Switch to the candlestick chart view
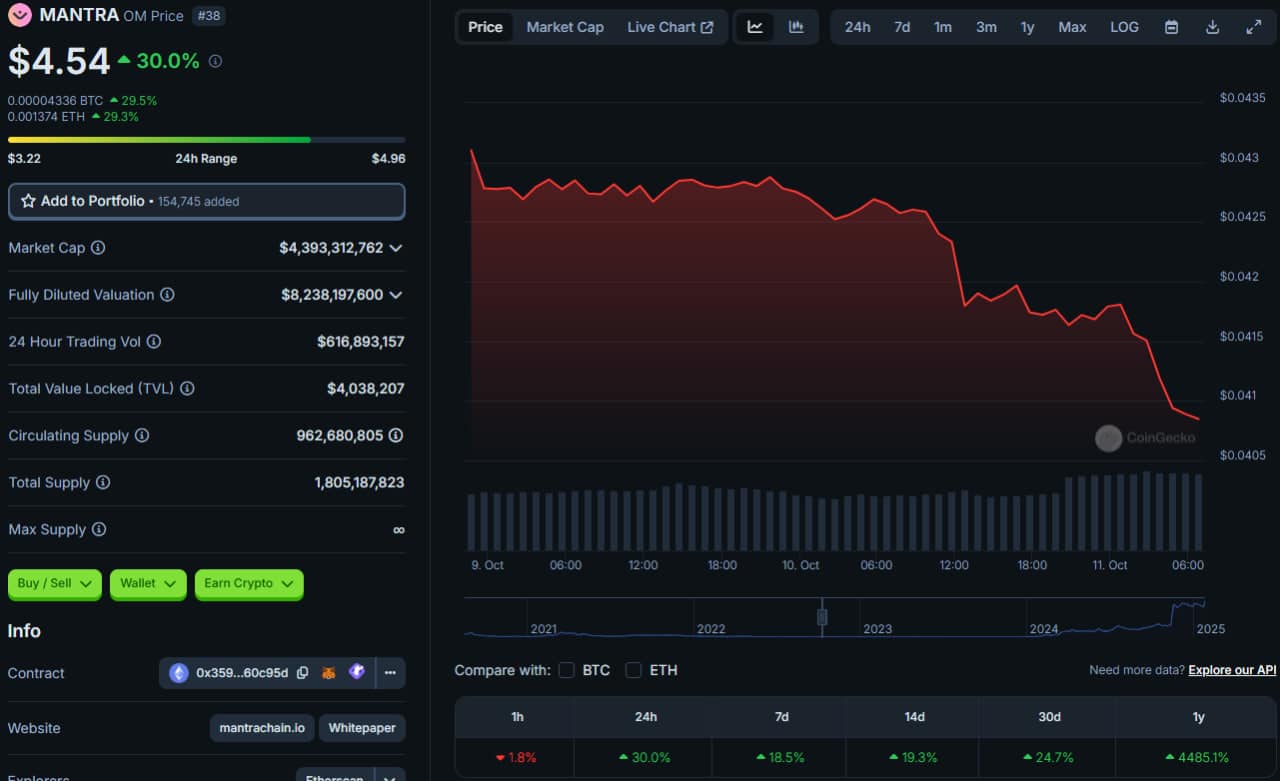The image size is (1280, 781). pyautogui.click(x=796, y=27)
